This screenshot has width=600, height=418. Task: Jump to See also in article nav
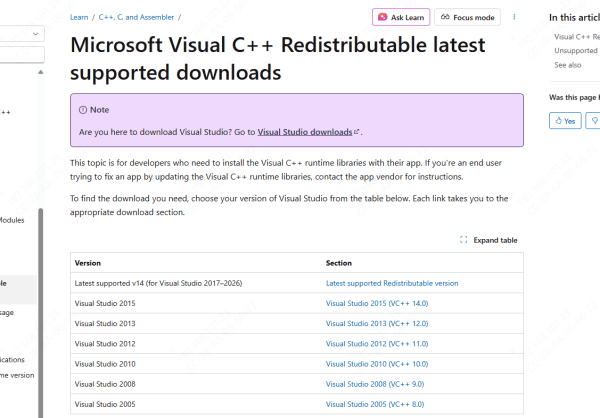coord(567,65)
